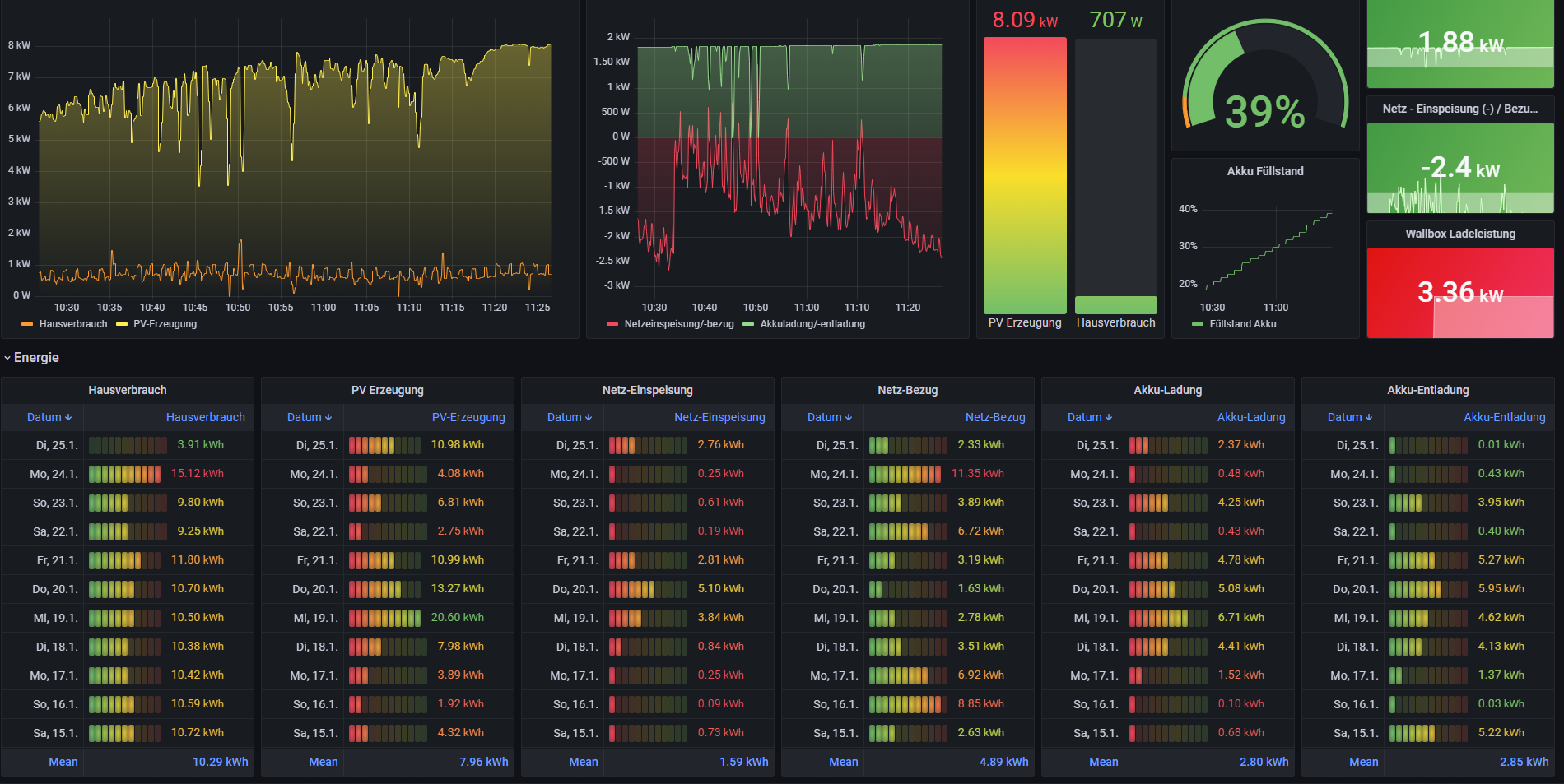Collapse the Energie row section

tap(31, 358)
